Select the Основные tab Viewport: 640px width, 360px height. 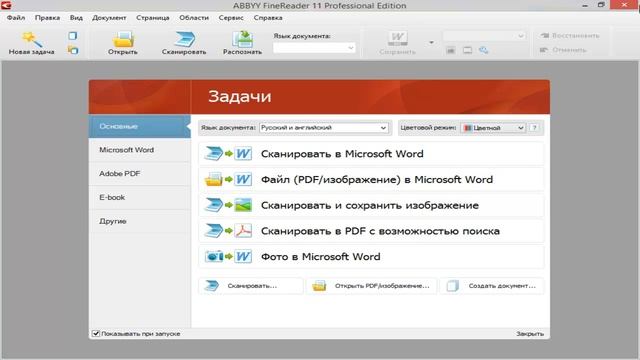(140, 127)
